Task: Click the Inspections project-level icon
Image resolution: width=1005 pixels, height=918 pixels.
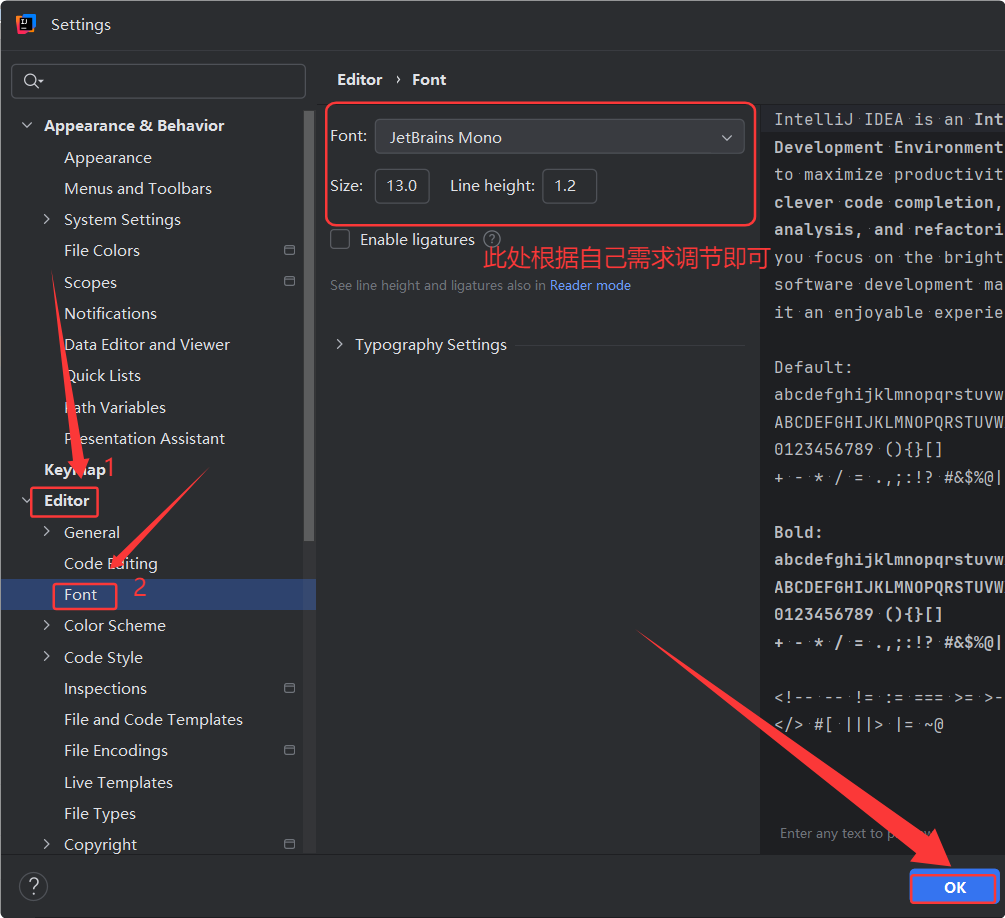Action: pos(290,688)
